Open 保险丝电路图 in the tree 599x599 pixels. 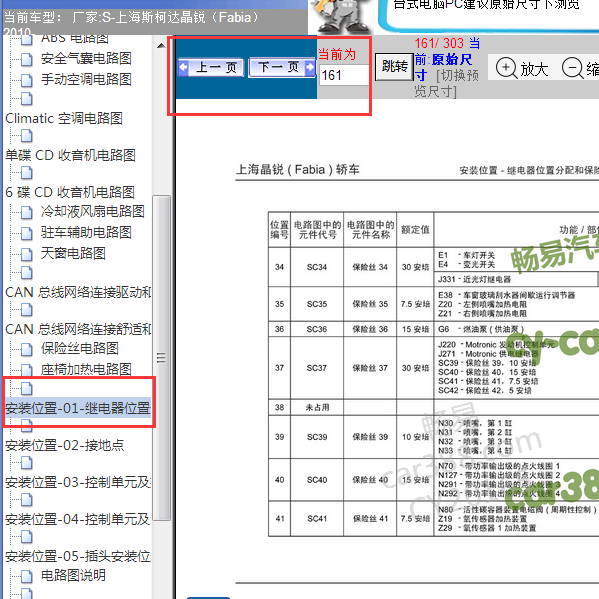(80, 348)
